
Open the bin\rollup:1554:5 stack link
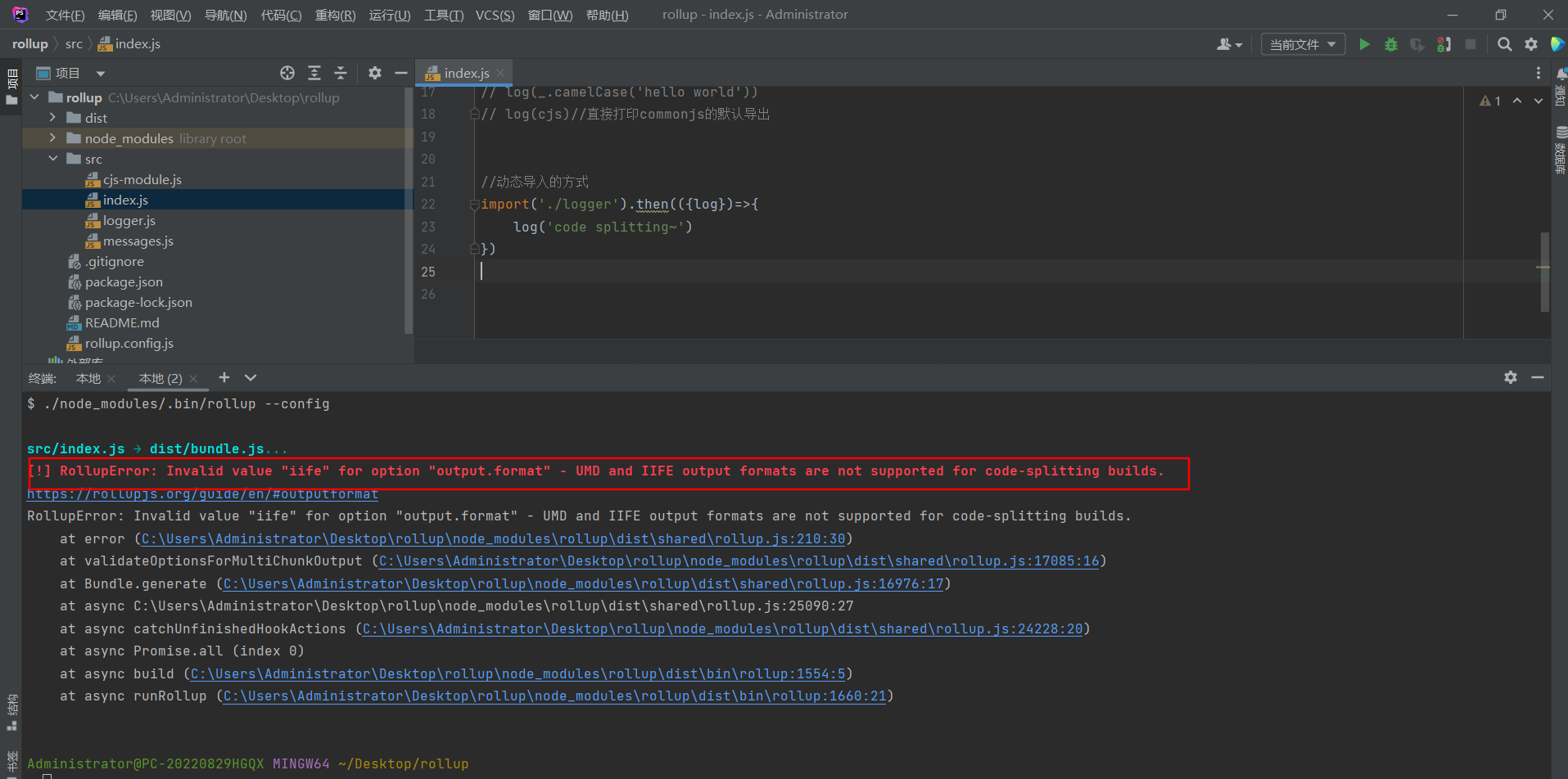[x=517, y=673]
